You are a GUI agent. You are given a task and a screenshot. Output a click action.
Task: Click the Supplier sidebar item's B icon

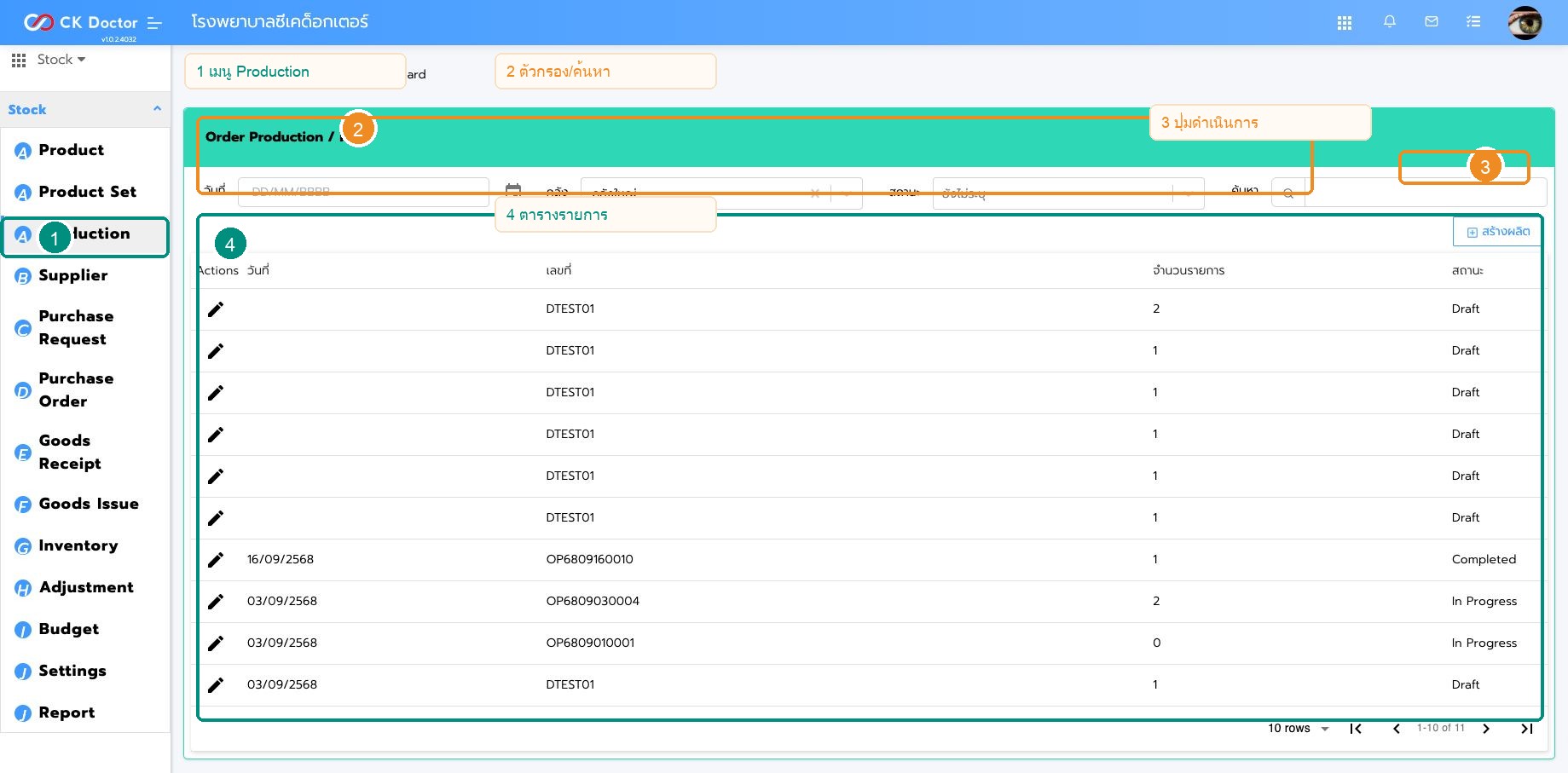click(23, 276)
